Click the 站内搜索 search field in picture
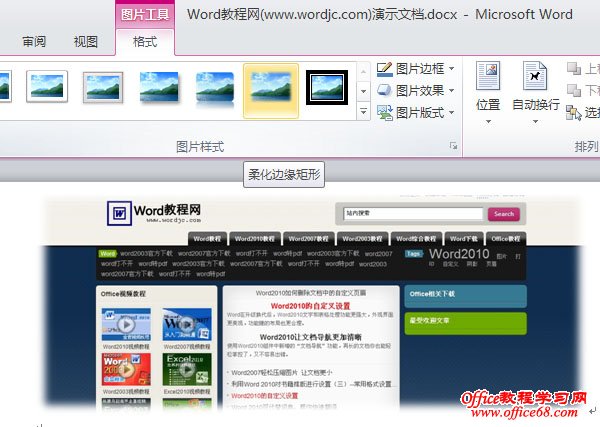600x427 pixels. [413, 214]
